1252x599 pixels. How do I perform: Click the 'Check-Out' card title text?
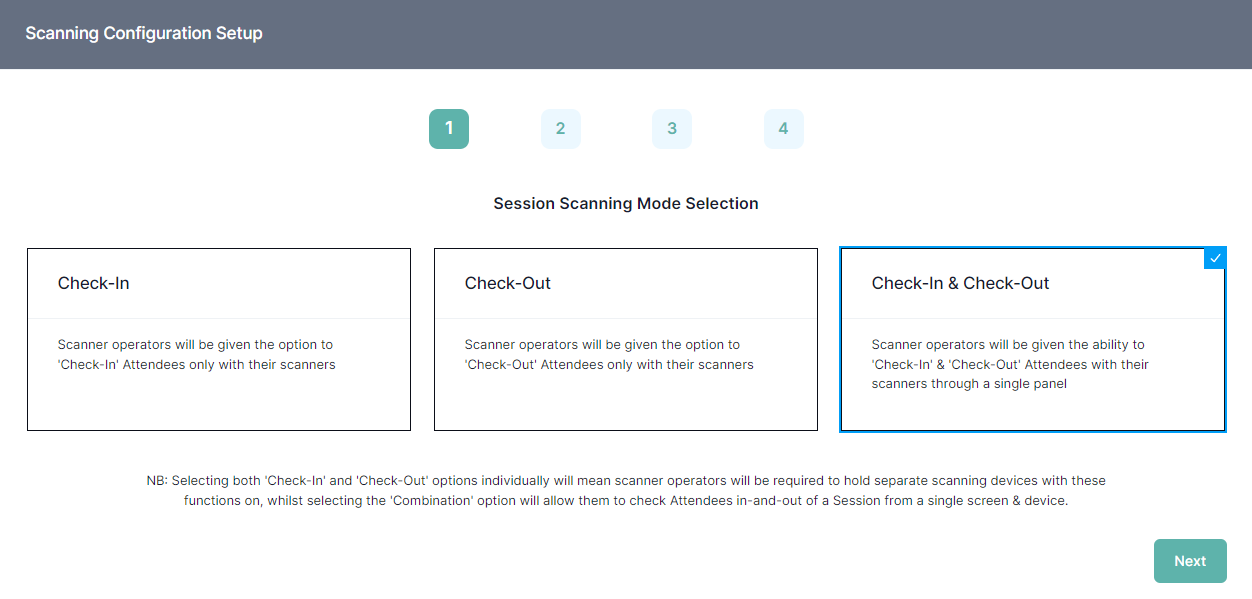pyautogui.click(x=508, y=283)
